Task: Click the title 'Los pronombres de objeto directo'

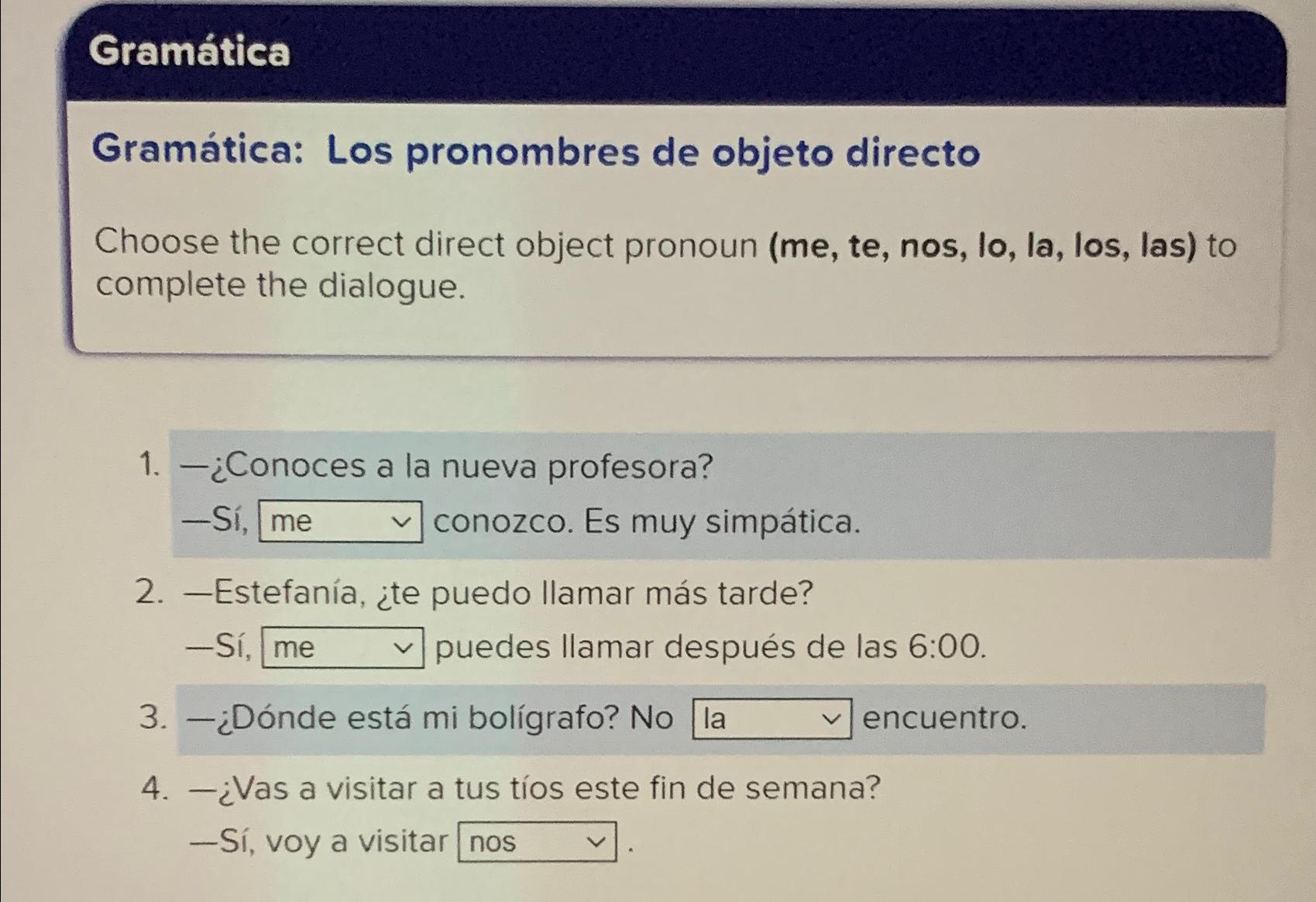Action: (x=534, y=155)
